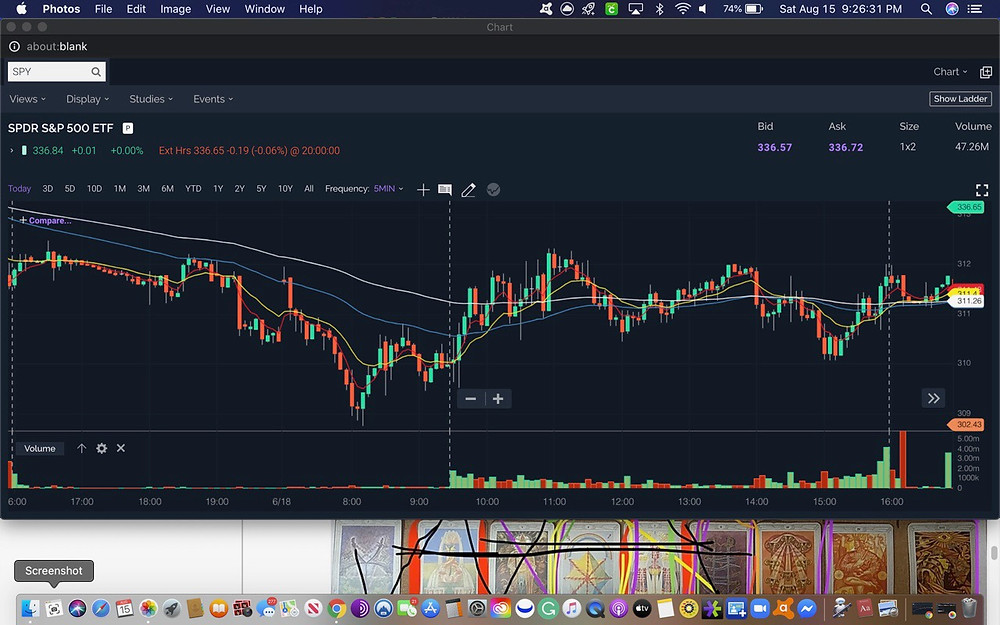1000x625 pixels.
Task: Open Apple TV in the dock
Action: [642, 608]
